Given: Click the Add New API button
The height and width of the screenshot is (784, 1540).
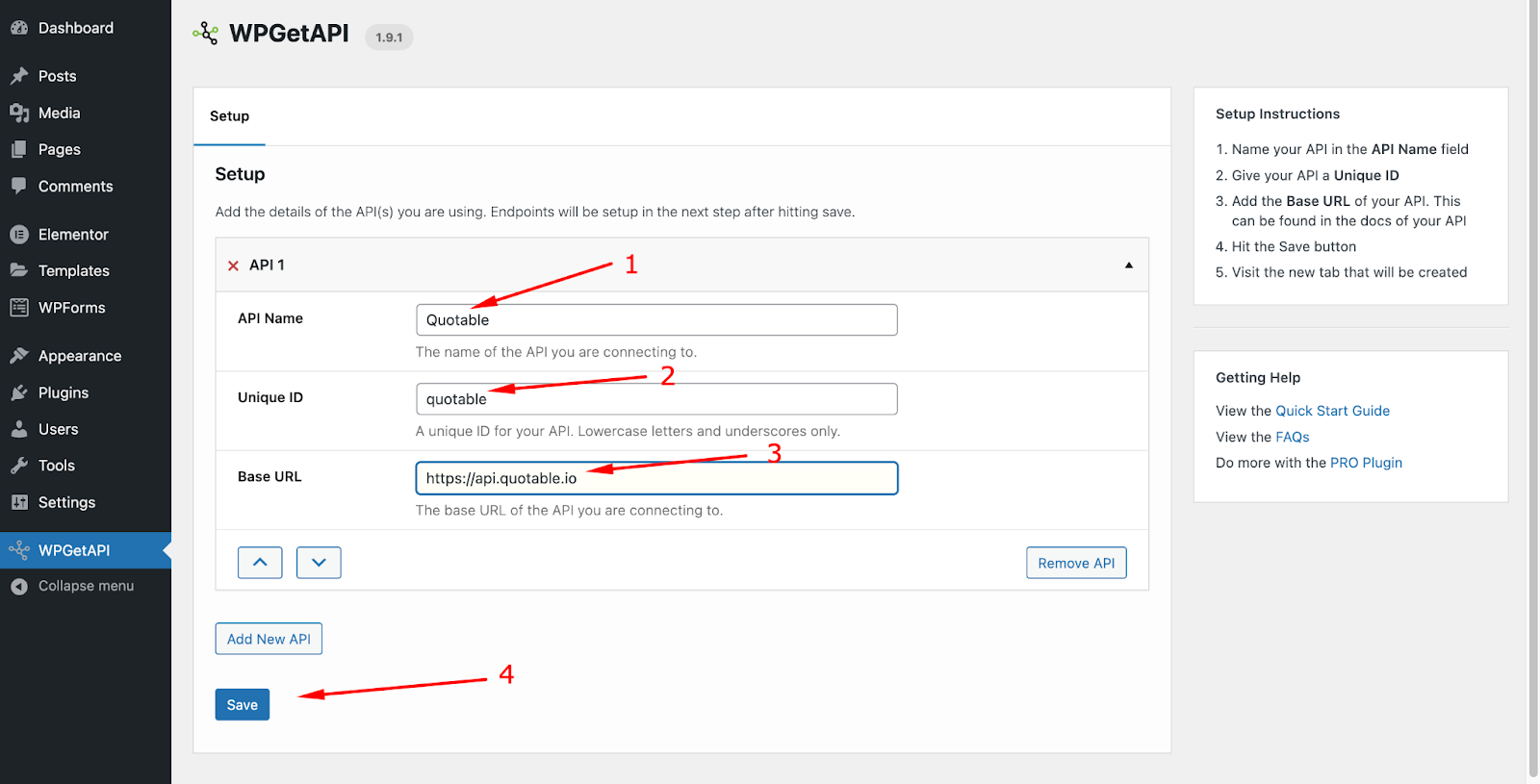Looking at the screenshot, I should point(269,639).
